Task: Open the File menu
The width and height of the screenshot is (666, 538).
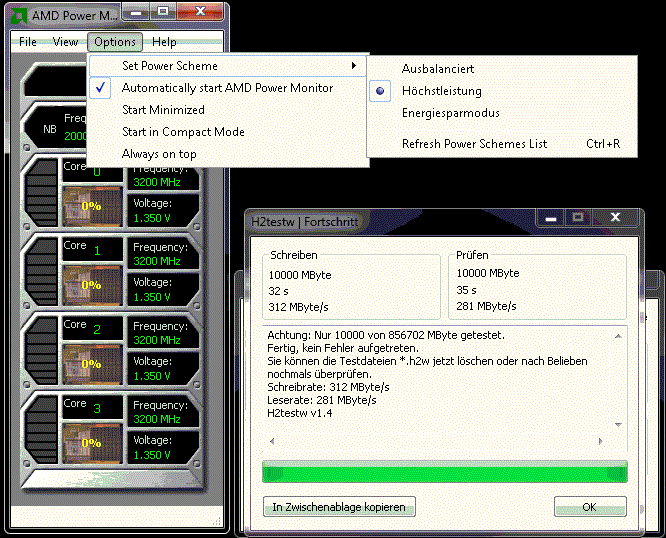Action: (28, 42)
